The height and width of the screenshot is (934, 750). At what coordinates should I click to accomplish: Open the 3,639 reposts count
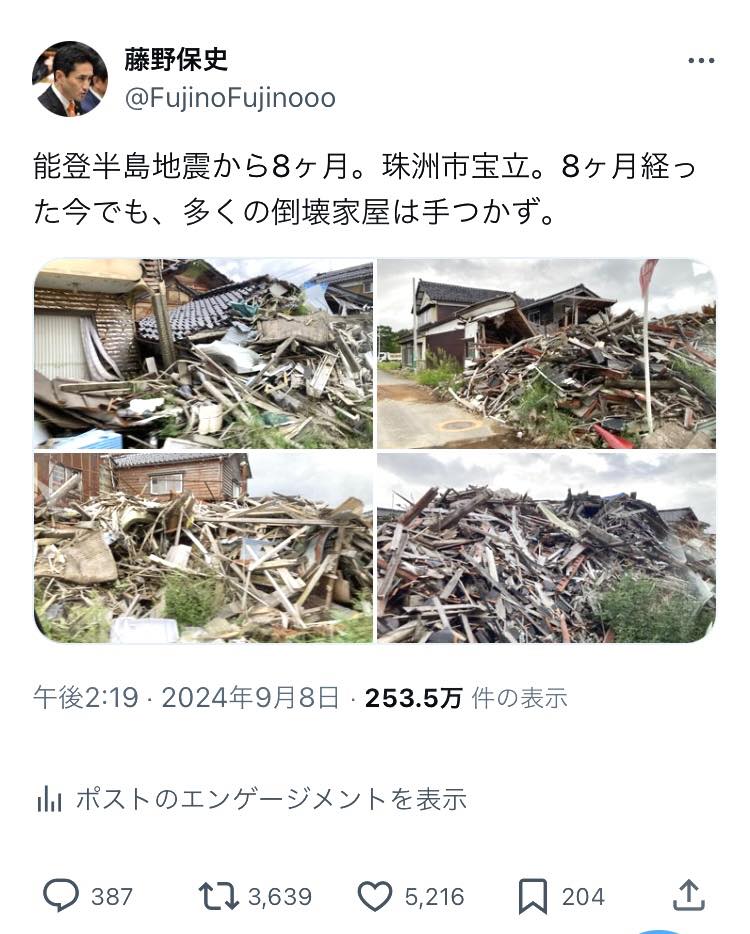point(280,896)
